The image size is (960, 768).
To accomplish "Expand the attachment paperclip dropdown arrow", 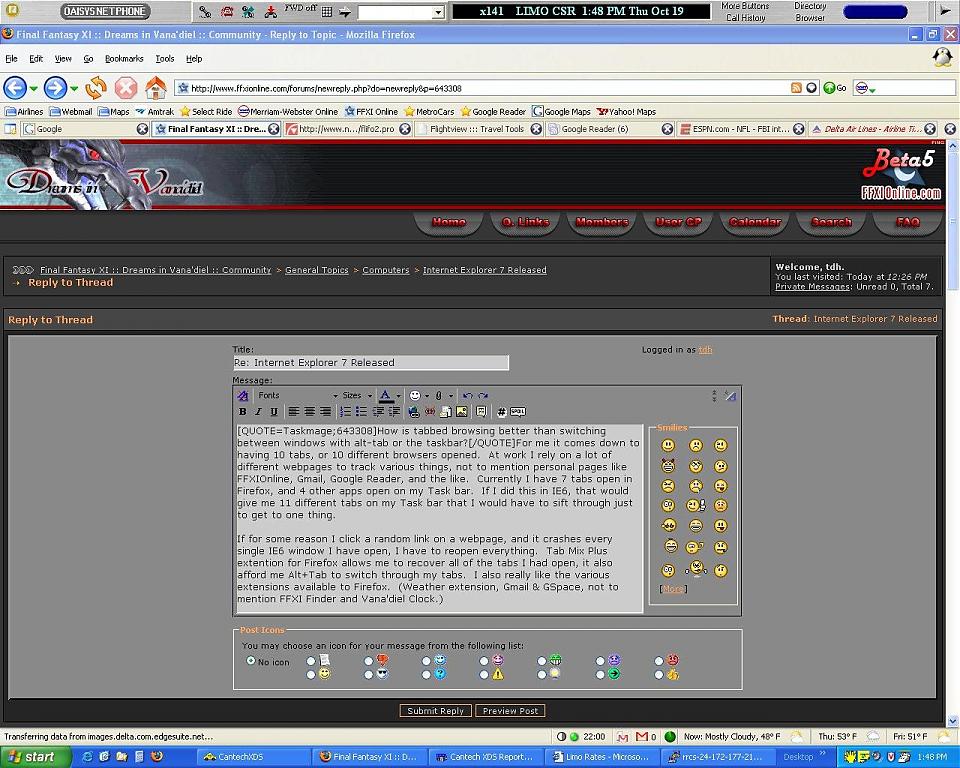I will pos(451,396).
